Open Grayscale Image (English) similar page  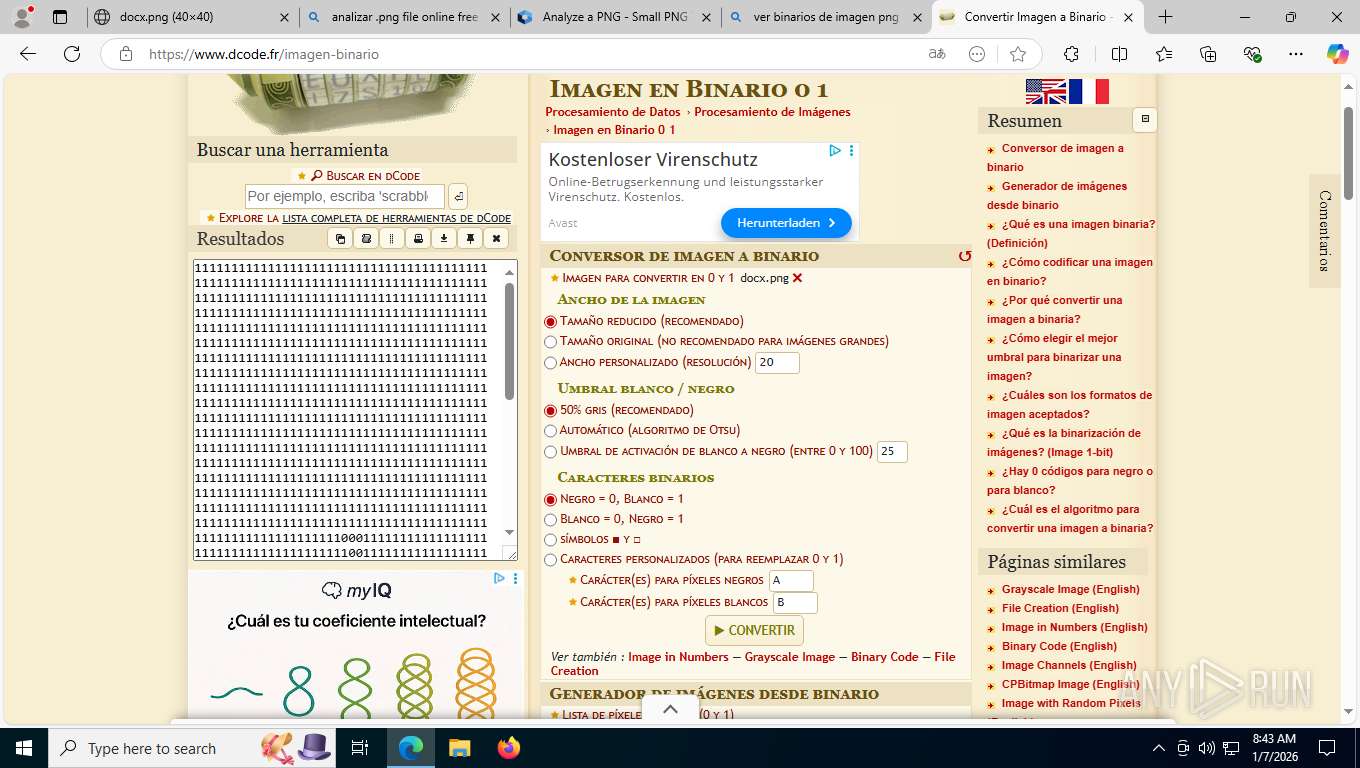(x=1070, y=590)
